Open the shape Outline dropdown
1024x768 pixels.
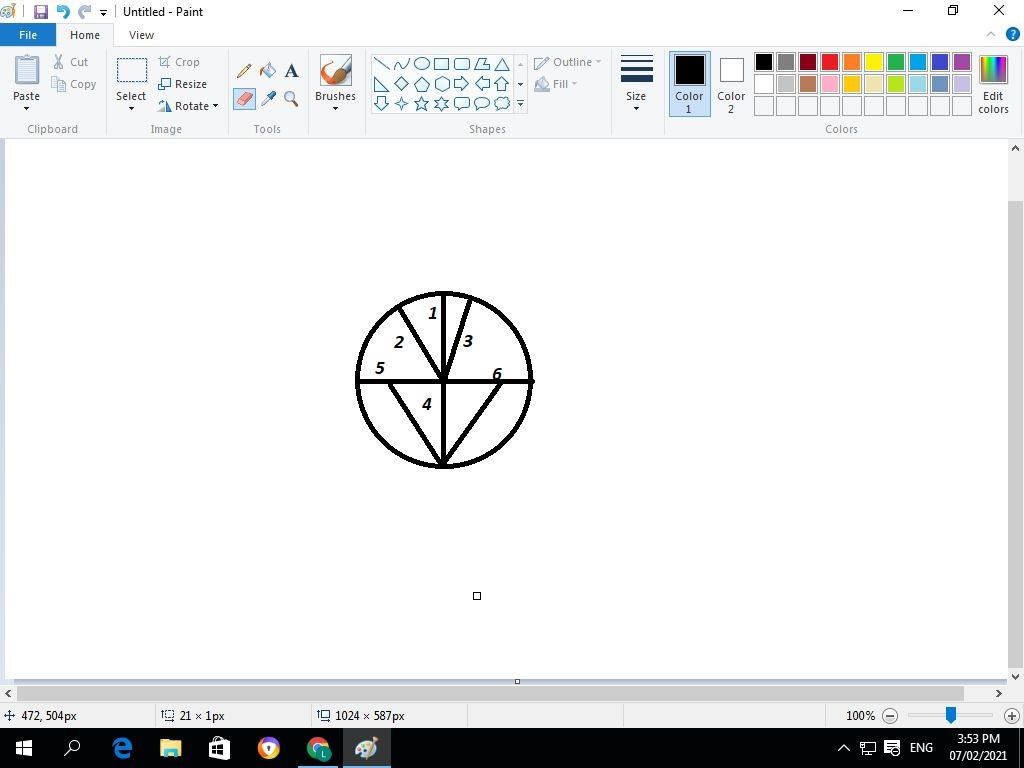(x=567, y=62)
